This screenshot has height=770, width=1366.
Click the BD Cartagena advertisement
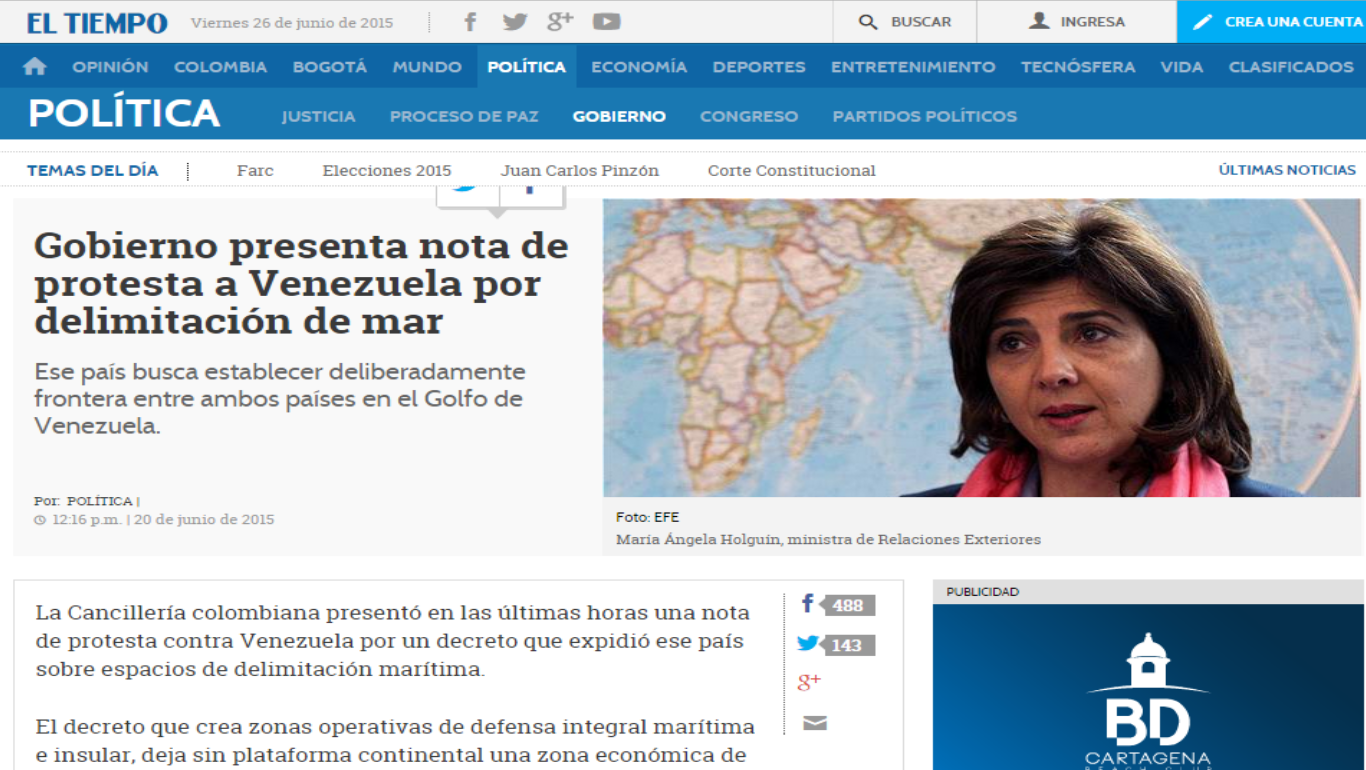point(1148,687)
